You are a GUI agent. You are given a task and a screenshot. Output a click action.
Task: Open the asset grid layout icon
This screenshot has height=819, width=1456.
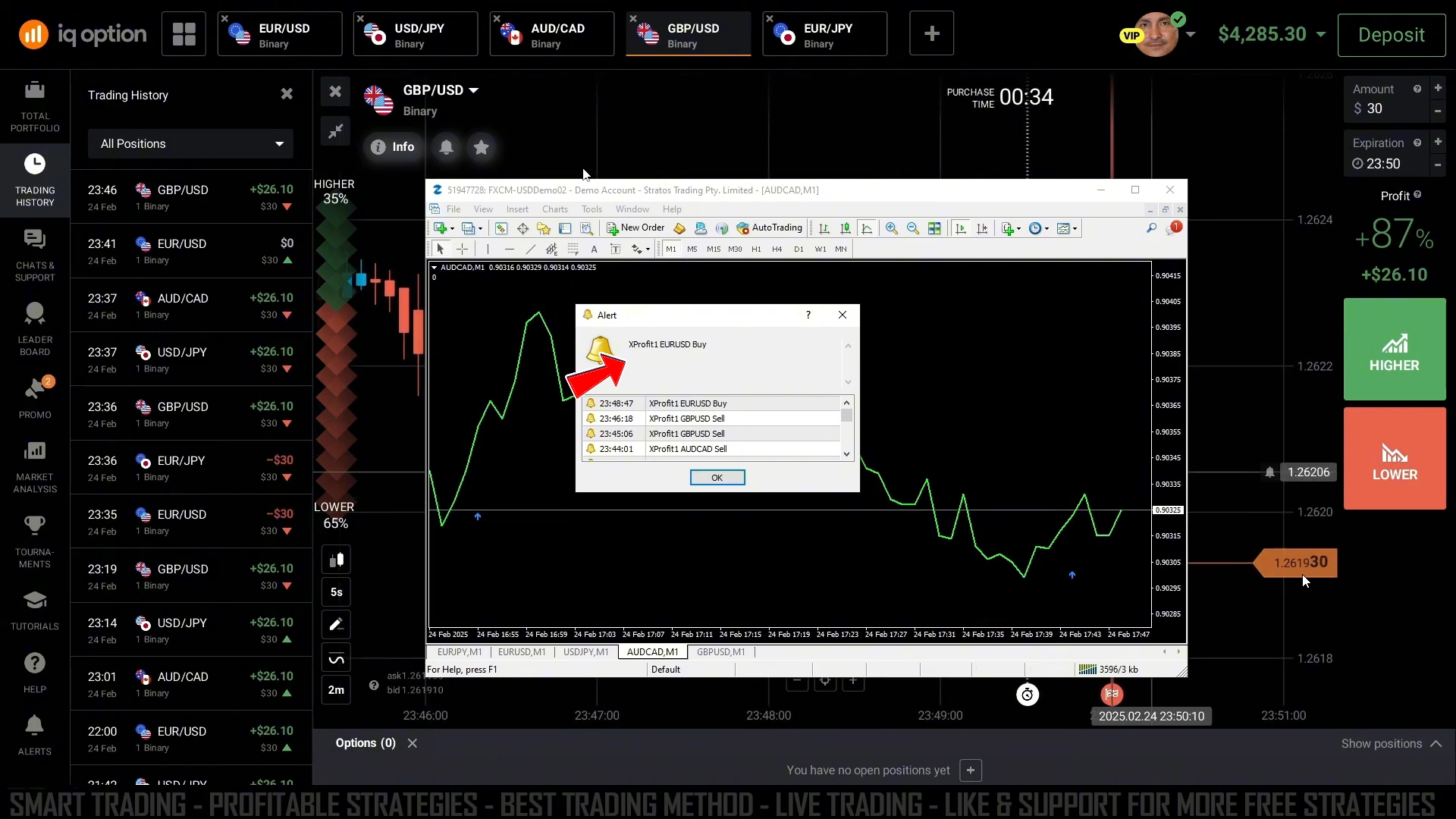coord(184,33)
